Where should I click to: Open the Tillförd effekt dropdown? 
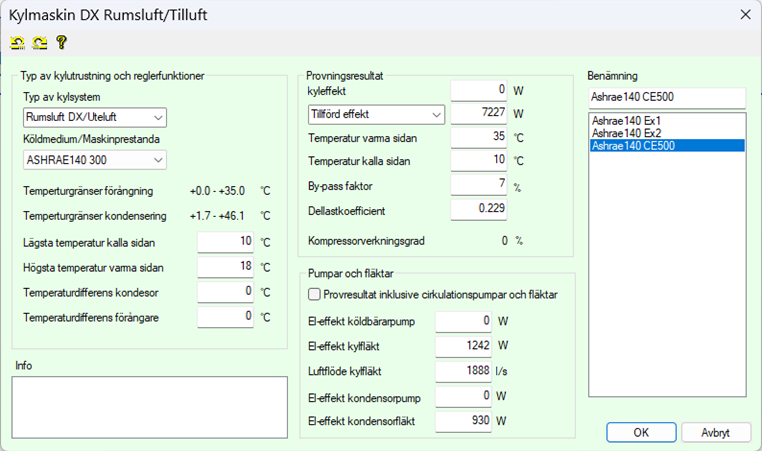[x=376, y=113]
